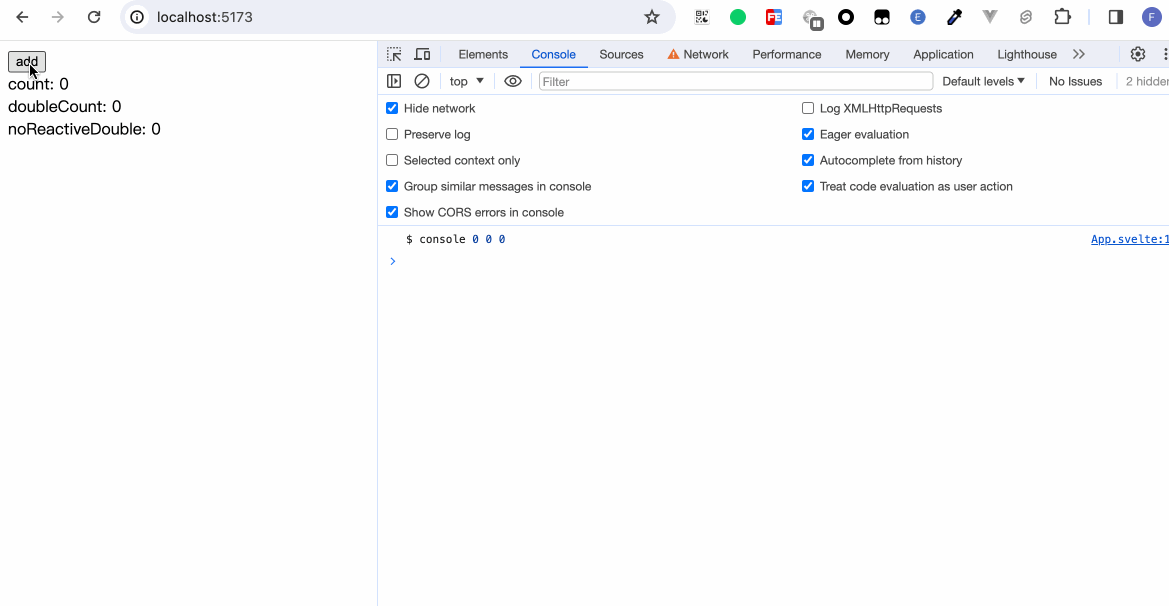Viewport: 1169px width, 606px height.
Task: Click the inspect element picker icon
Action: tap(394, 54)
